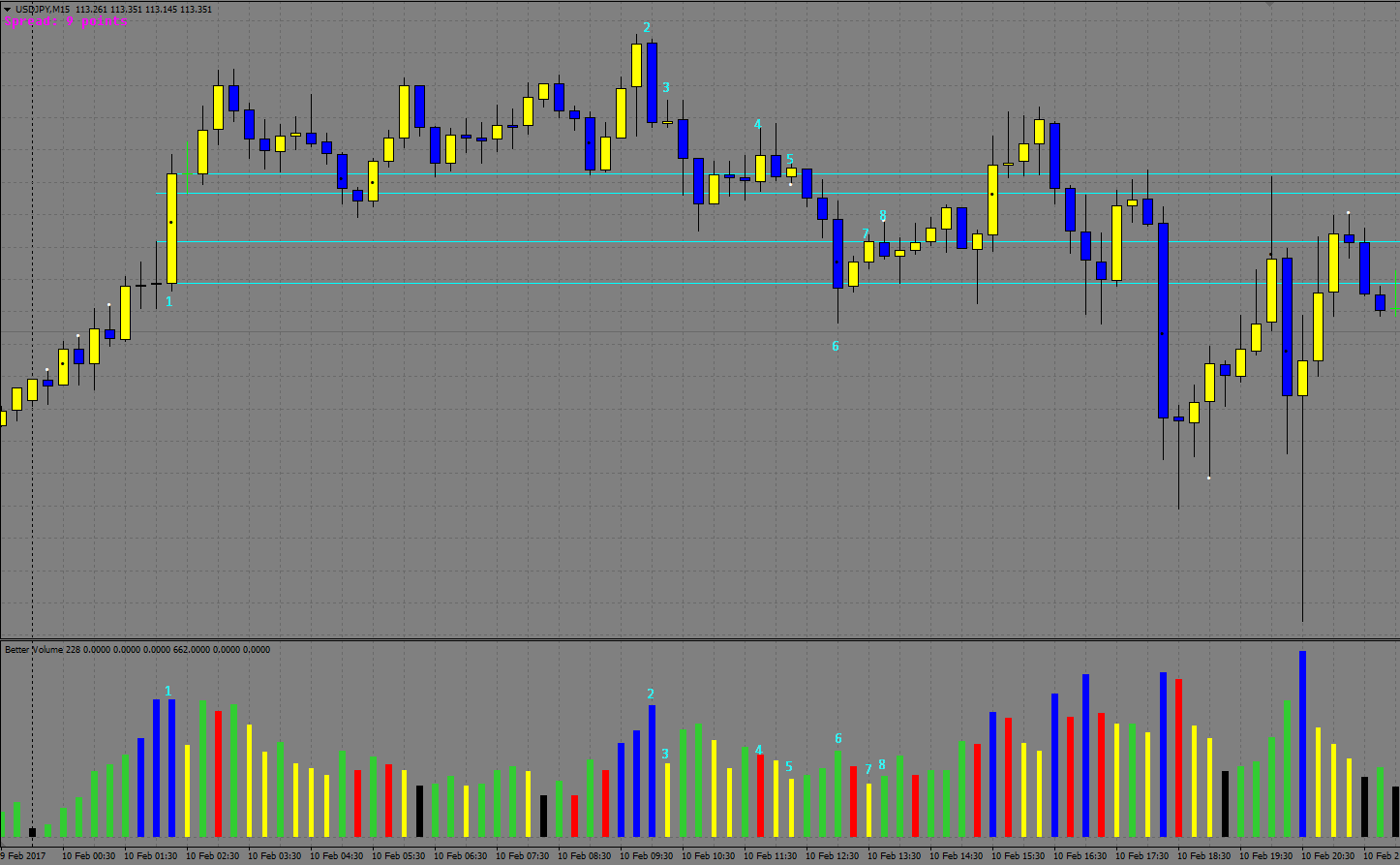The width and height of the screenshot is (1400, 865).
Task: Select the magenta "Spread: 9 points" label
Action: 66,21
